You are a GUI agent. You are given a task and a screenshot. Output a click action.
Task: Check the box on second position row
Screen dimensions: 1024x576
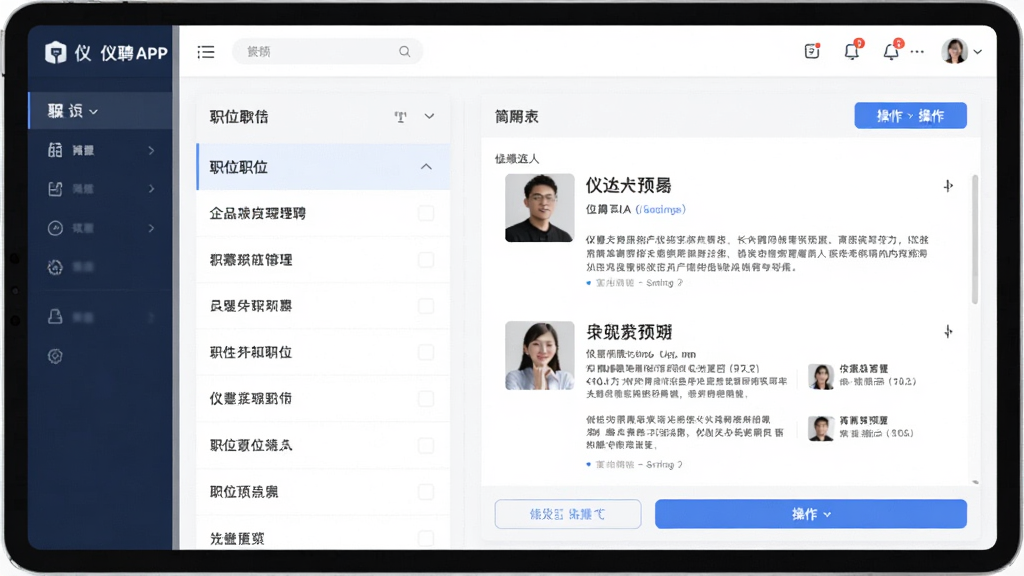point(426,260)
